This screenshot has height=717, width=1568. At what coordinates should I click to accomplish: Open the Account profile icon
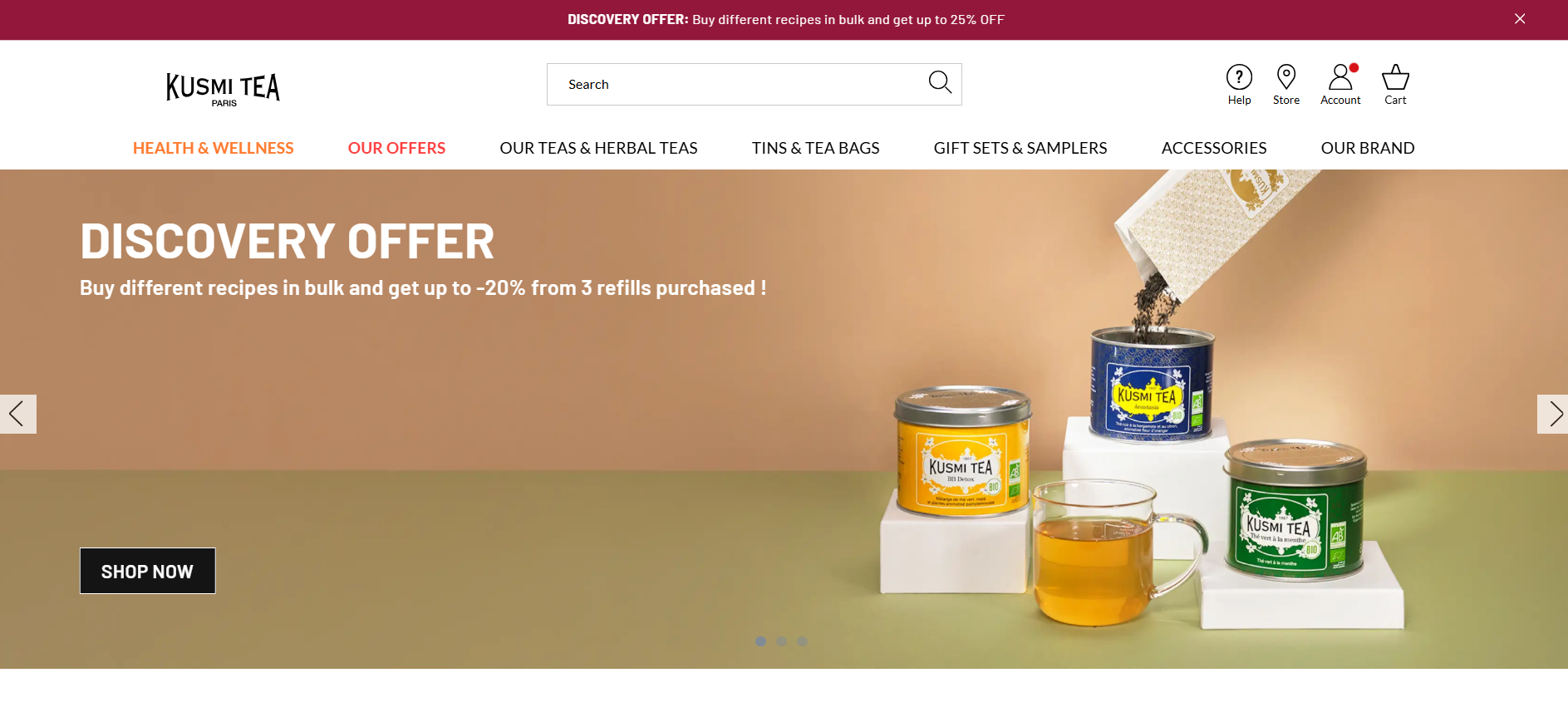pos(1340,77)
